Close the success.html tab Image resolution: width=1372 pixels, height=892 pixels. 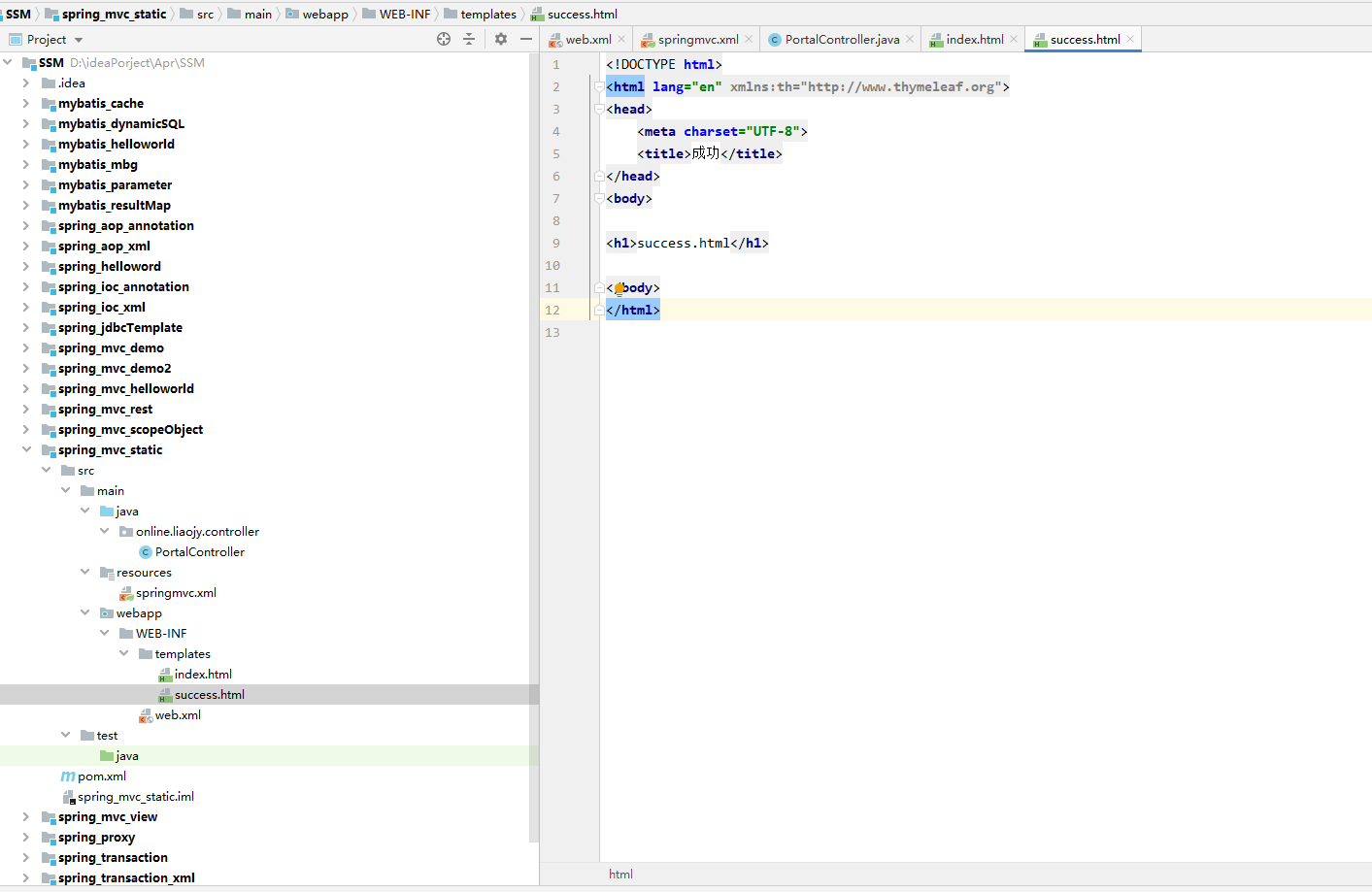pyautogui.click(x=1130, y=40)
